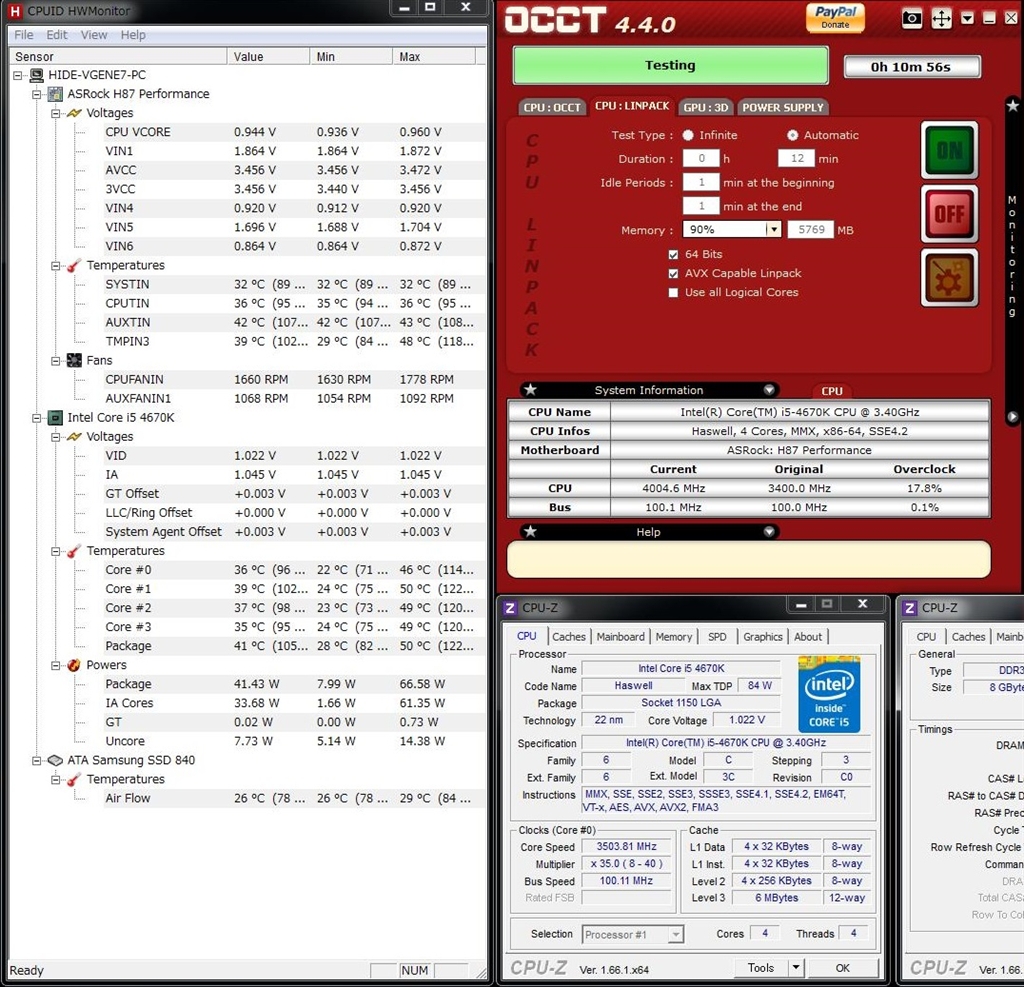Toggle the AVX Capable Linpack checkbox
This screenshot has height=987, width=1024.
[673, 274]
